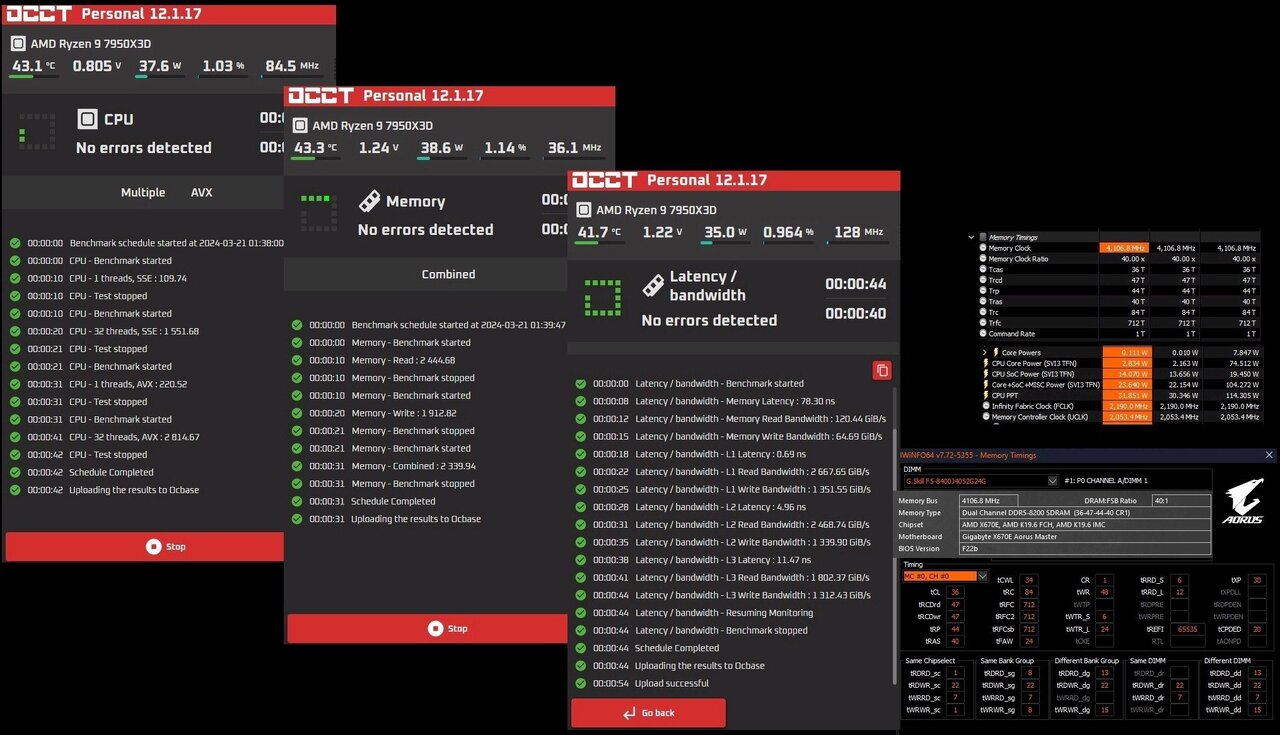Click the Latency / bandwidth log scrollbar
The width and height of the screenshot is (1280, 735).
pyautogui.click(x=893, y=540)
